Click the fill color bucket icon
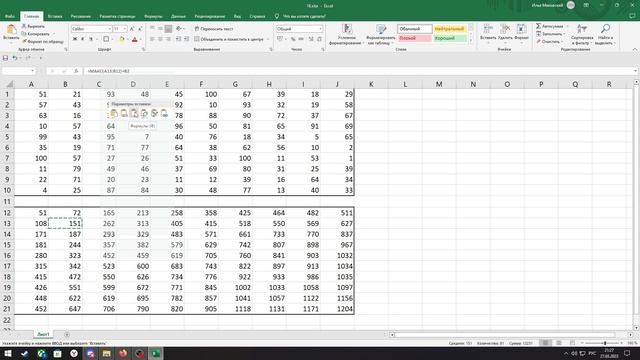The image size is (640, 360). pos(121,39)
